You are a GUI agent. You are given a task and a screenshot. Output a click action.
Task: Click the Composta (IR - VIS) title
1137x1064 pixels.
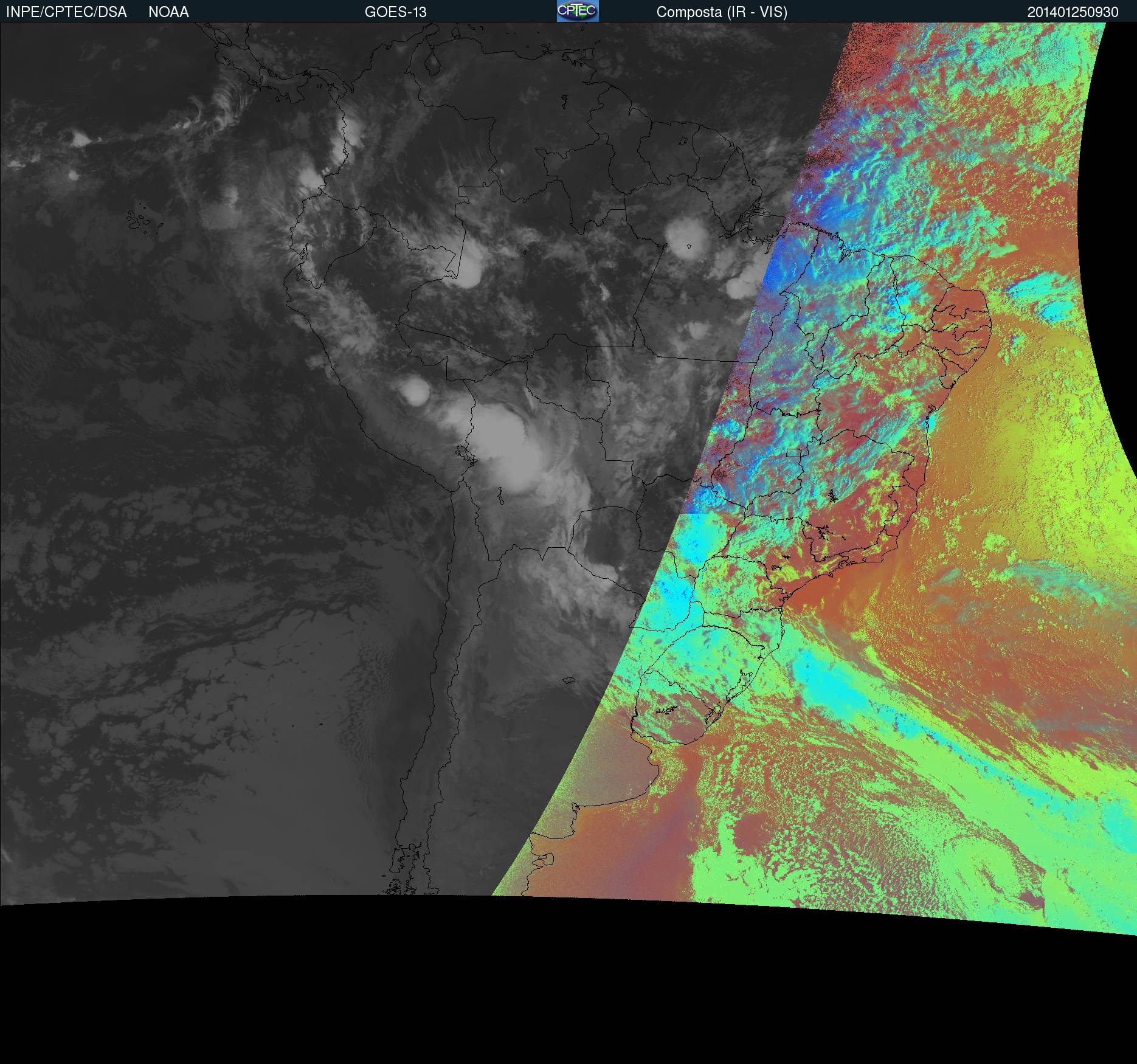point(722,12)
